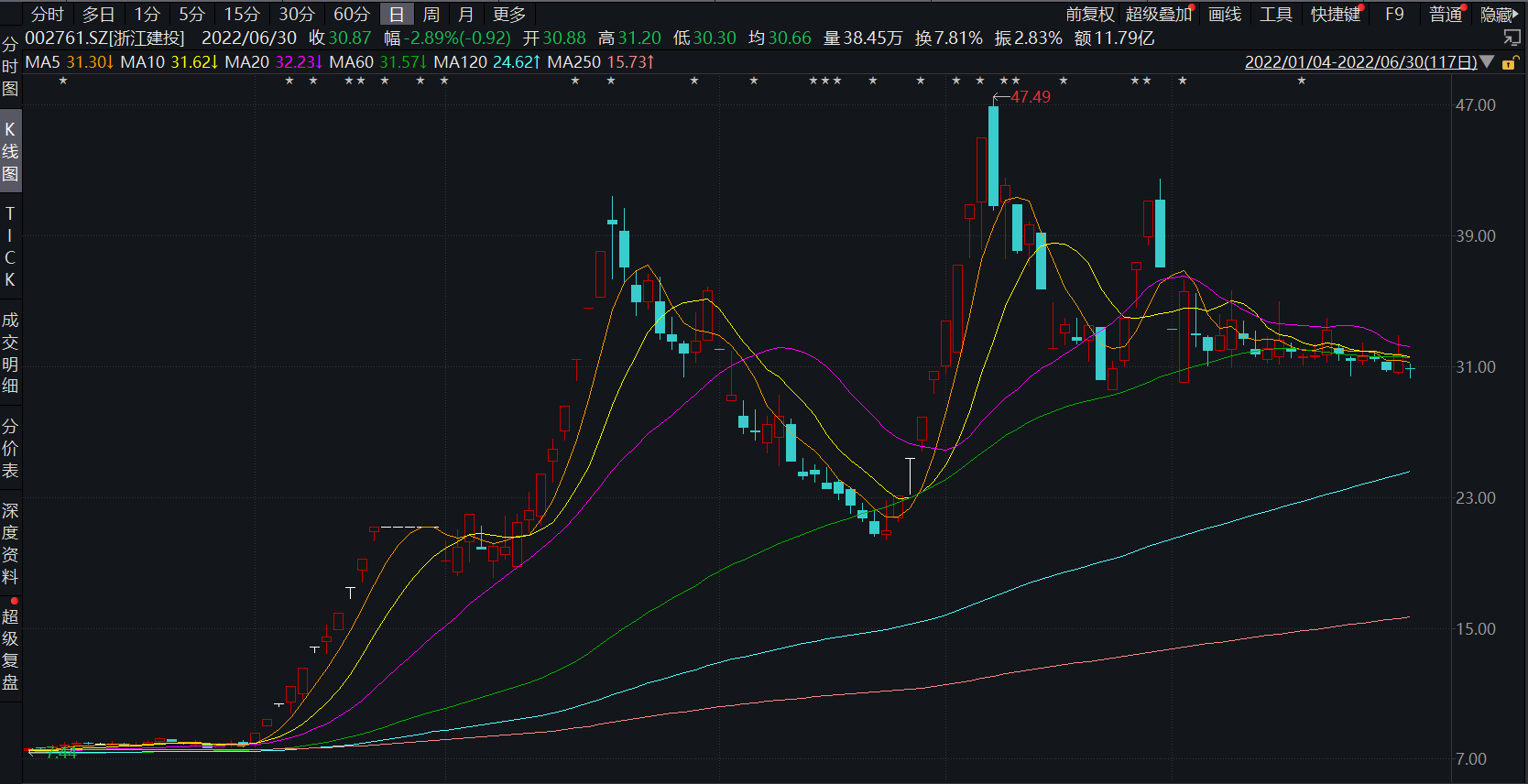Viewport: 1528px width, 784px height.
Task: Click the 高 31.20 high price value
Action: click(x=629, y=38)
